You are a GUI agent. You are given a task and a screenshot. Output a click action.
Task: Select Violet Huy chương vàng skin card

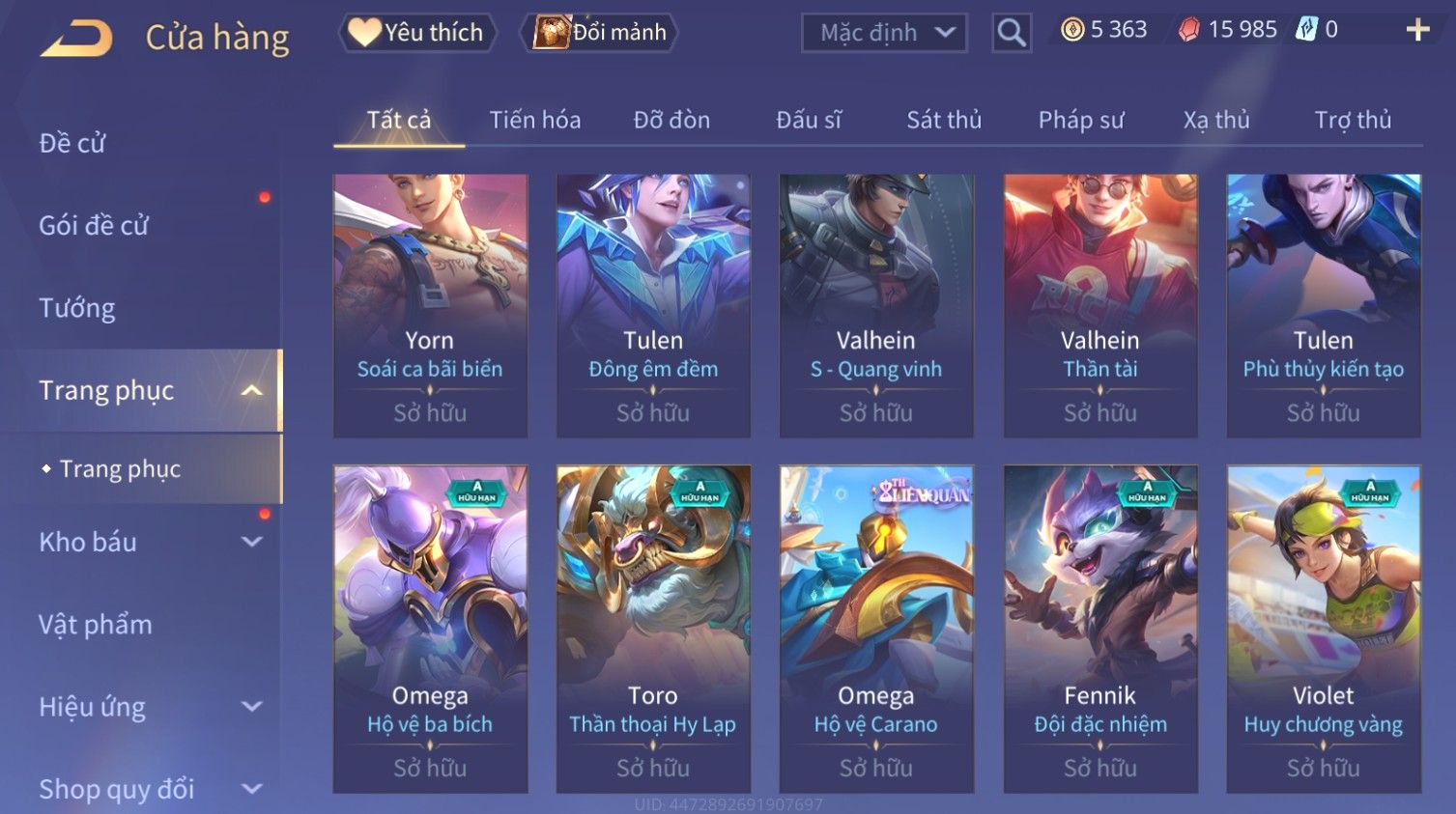coord(1324,630)
